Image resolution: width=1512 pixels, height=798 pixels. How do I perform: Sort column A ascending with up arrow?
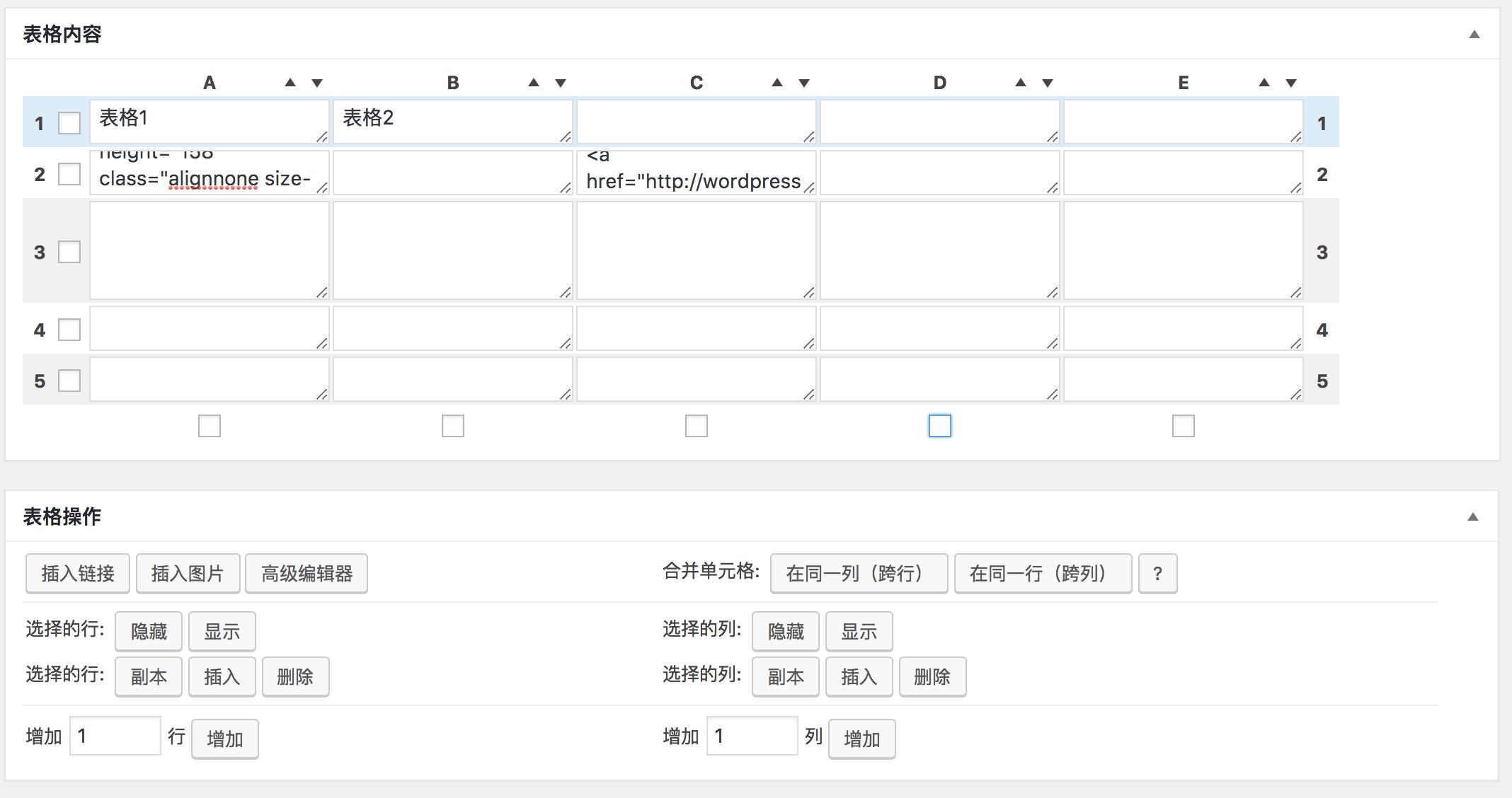coord(290,81)
